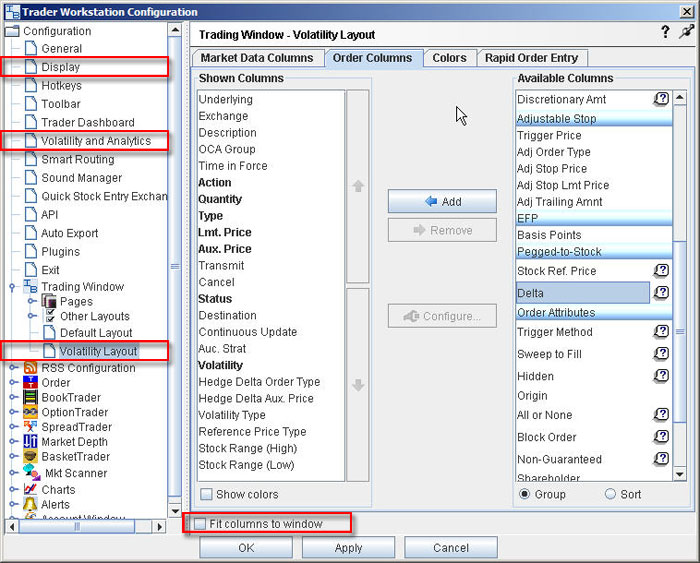The width and height of the screenshot is (700, 563).
Task: Click the help icon next to Trigger Method
Action: (661, 331)
